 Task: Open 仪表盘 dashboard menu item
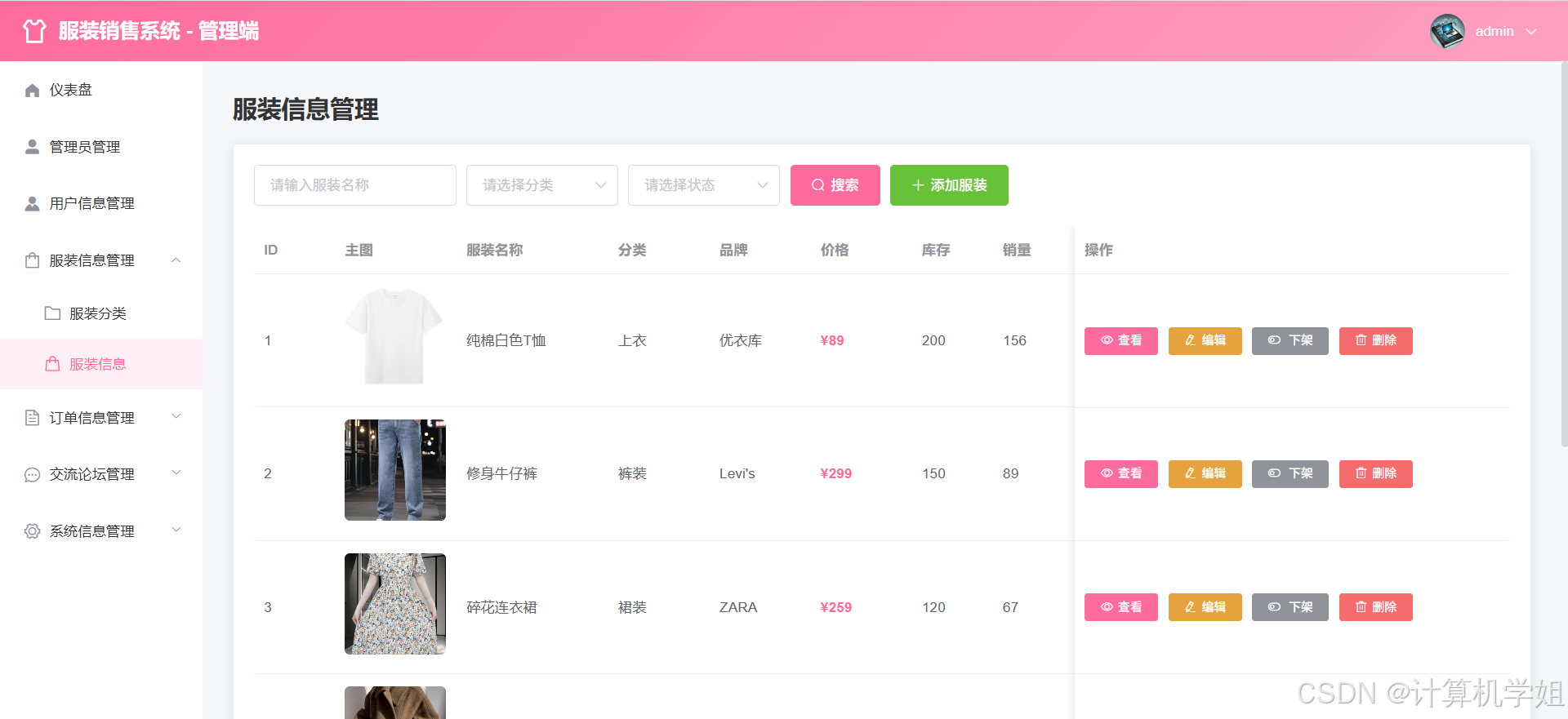pyautogui.click(x=101, y=90)
